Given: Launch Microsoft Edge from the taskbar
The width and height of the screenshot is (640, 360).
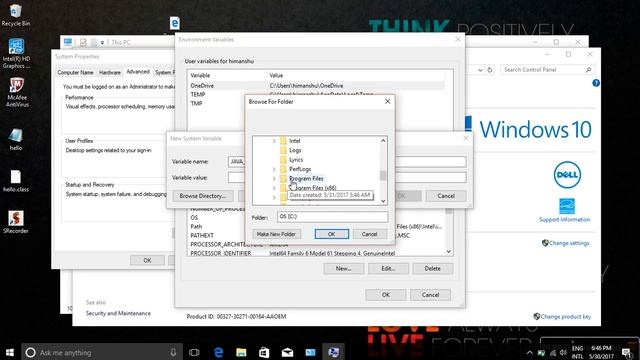Looking at the screenshot, I should 218,352.
